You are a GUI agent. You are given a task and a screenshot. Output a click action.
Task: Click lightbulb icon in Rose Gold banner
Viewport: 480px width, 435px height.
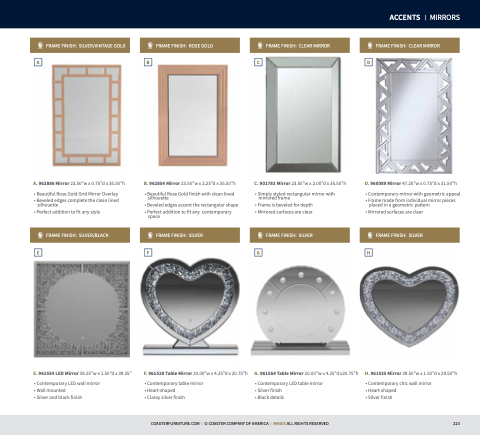pos(150,45)
